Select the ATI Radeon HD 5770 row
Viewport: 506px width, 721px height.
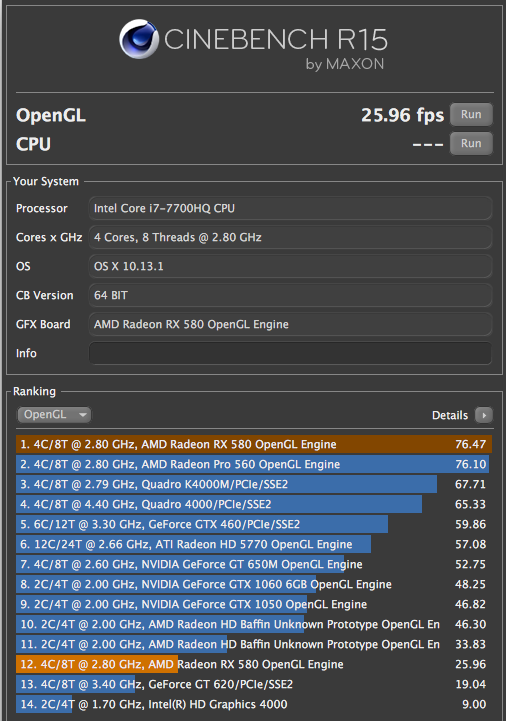tap(254, 544)
